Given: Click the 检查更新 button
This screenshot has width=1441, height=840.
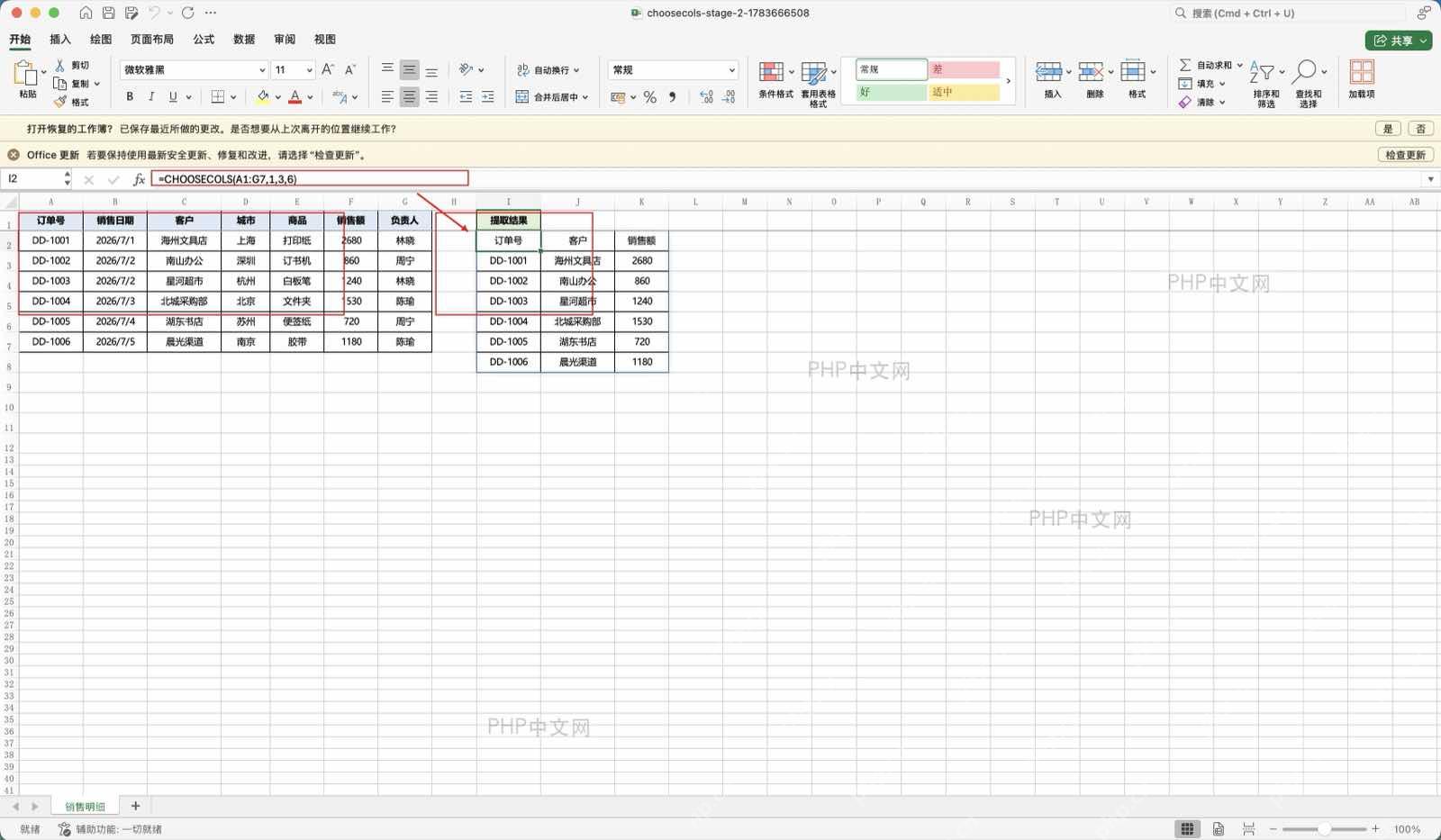Looking at the screenshot, I should [1405, 155].
